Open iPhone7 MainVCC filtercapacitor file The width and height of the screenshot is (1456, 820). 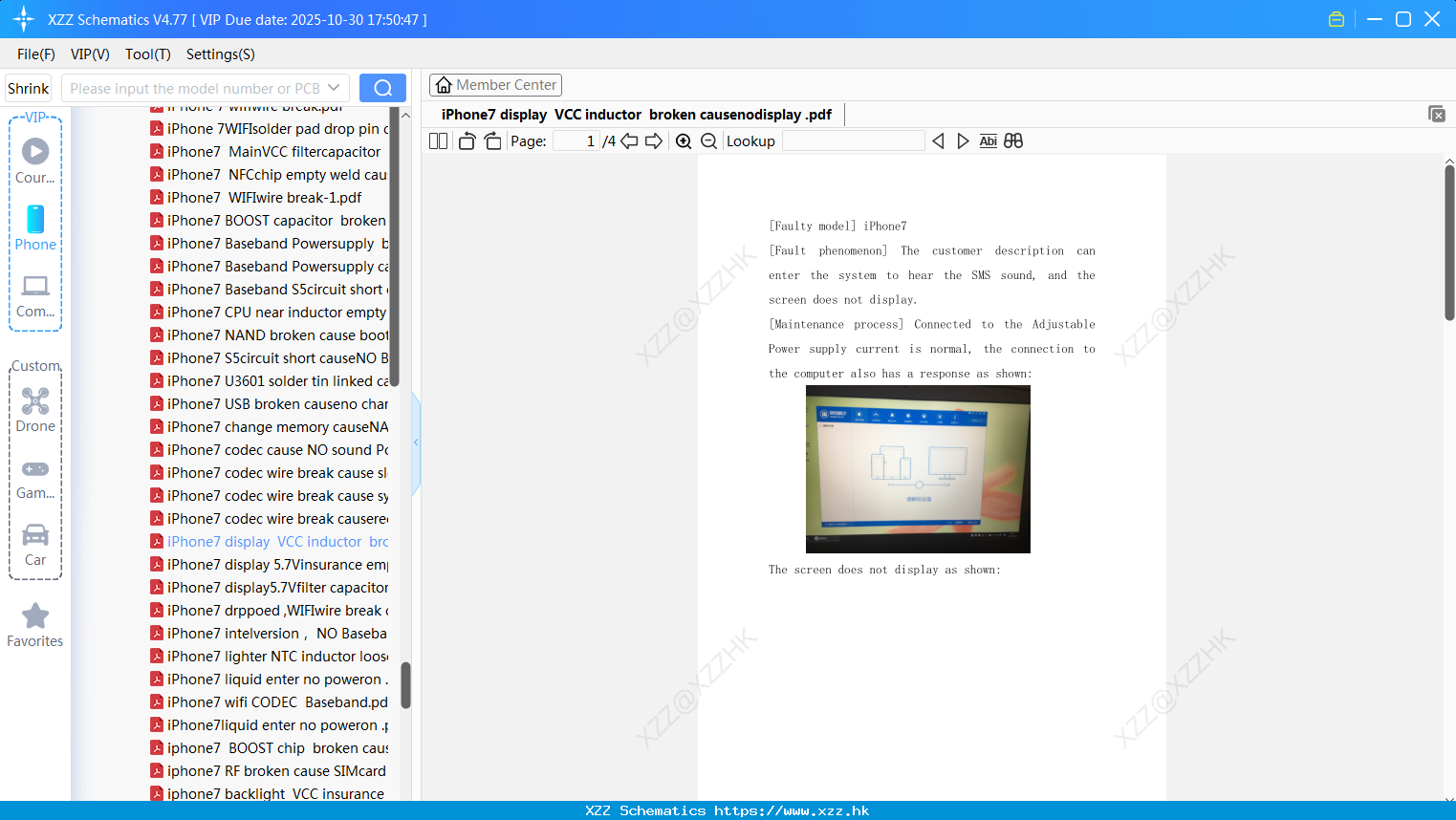pos(270,152)
